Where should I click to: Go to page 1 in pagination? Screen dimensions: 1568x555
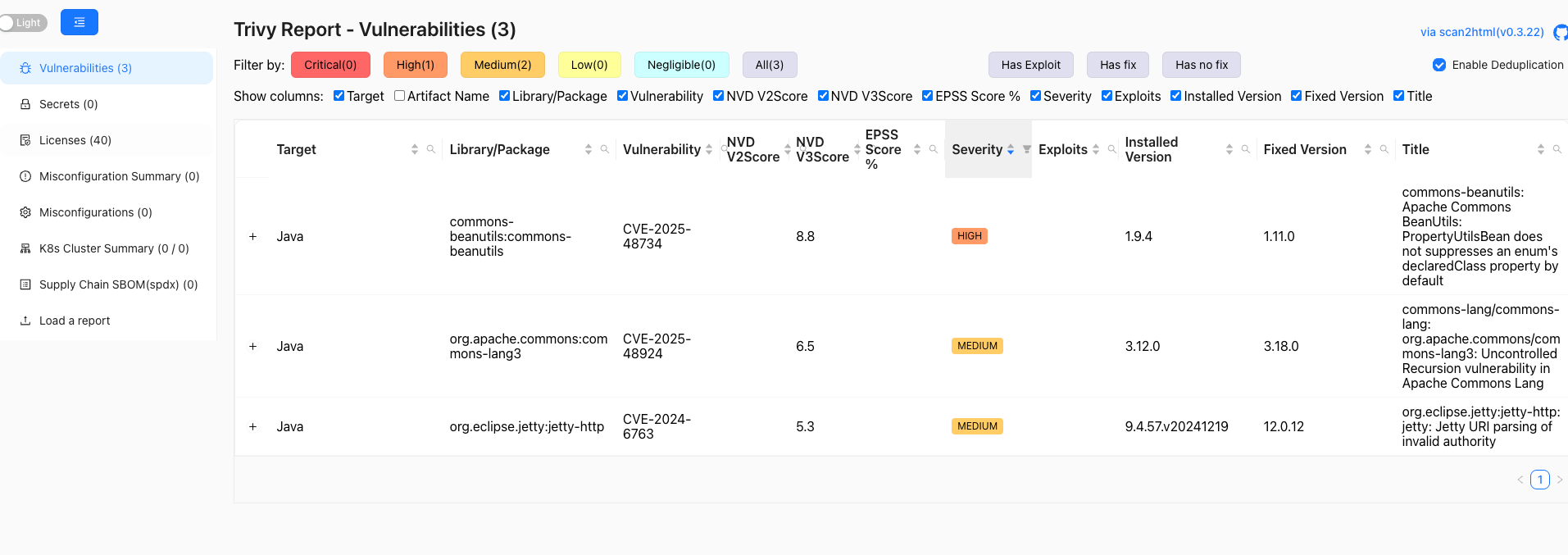[1539, 480]
